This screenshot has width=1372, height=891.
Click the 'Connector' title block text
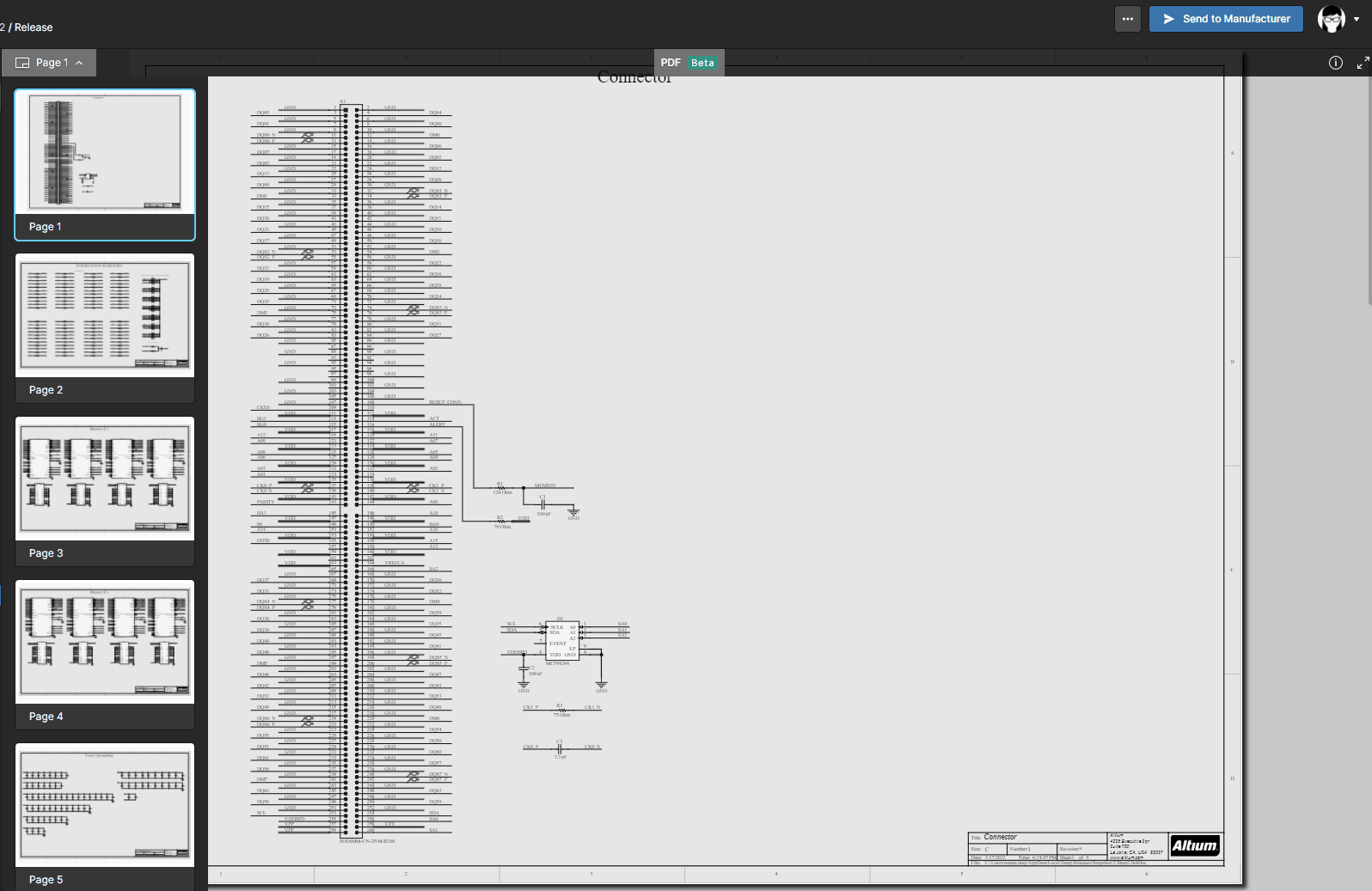[1000, 837]
